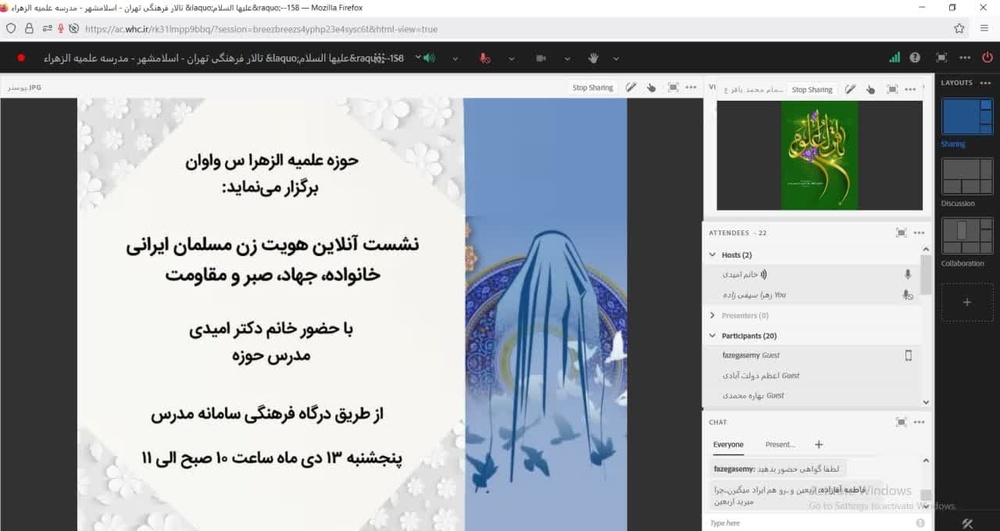This screenshot has width=1000, height=531.
Task: Click the red power end-session icon
Action: (x=987, y=57)
